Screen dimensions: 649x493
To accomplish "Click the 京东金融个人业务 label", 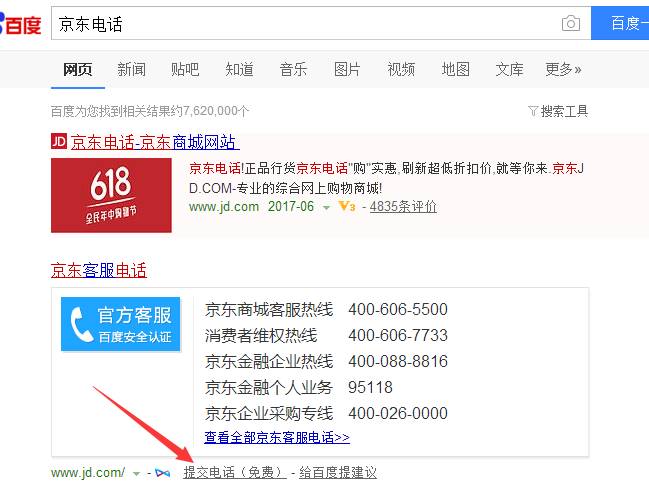I will pos(269,387).
